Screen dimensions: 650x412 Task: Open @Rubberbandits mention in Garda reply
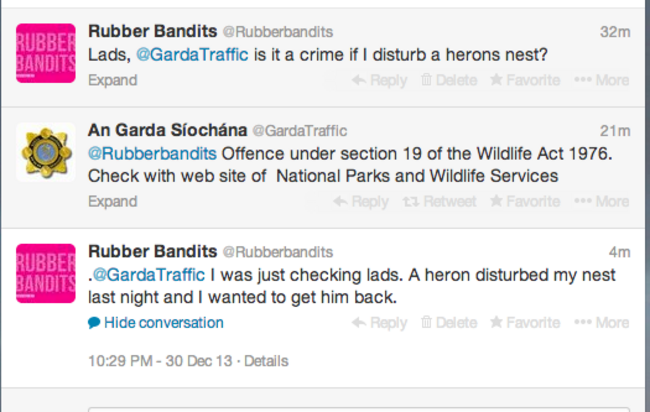152,154
